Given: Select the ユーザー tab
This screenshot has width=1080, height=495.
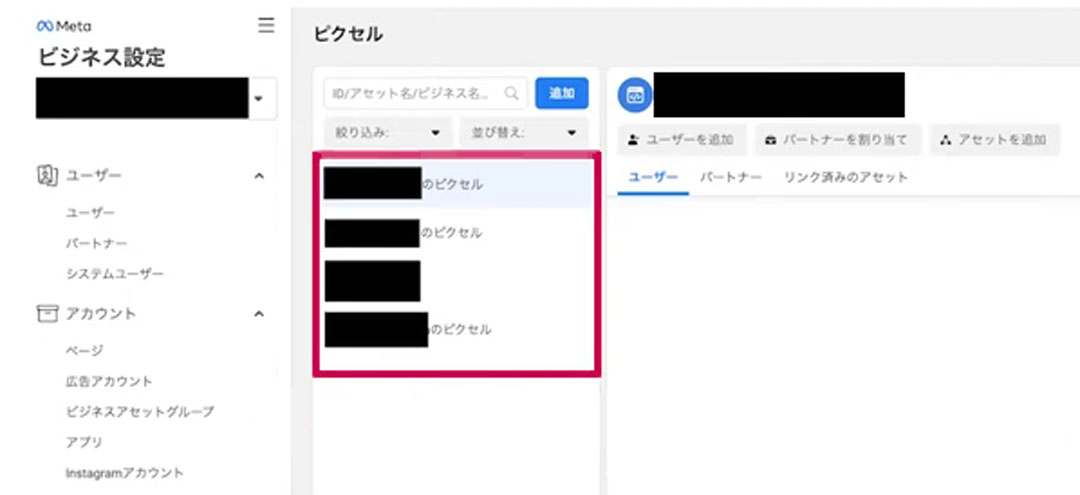Looking at the screenshot, I should click(x=652, y=178).
